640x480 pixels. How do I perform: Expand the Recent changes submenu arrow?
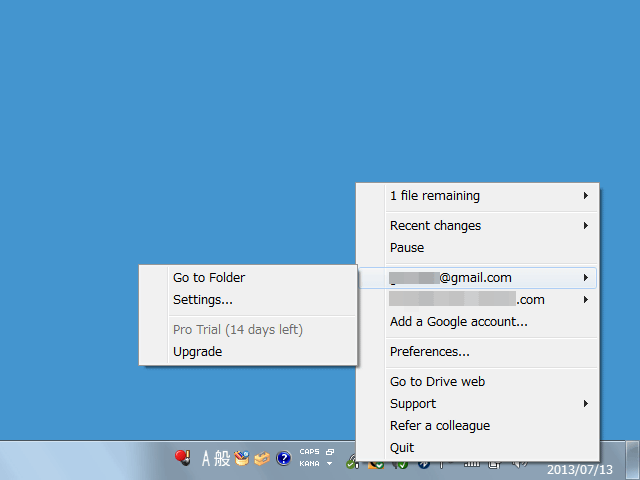pos(586,226)
